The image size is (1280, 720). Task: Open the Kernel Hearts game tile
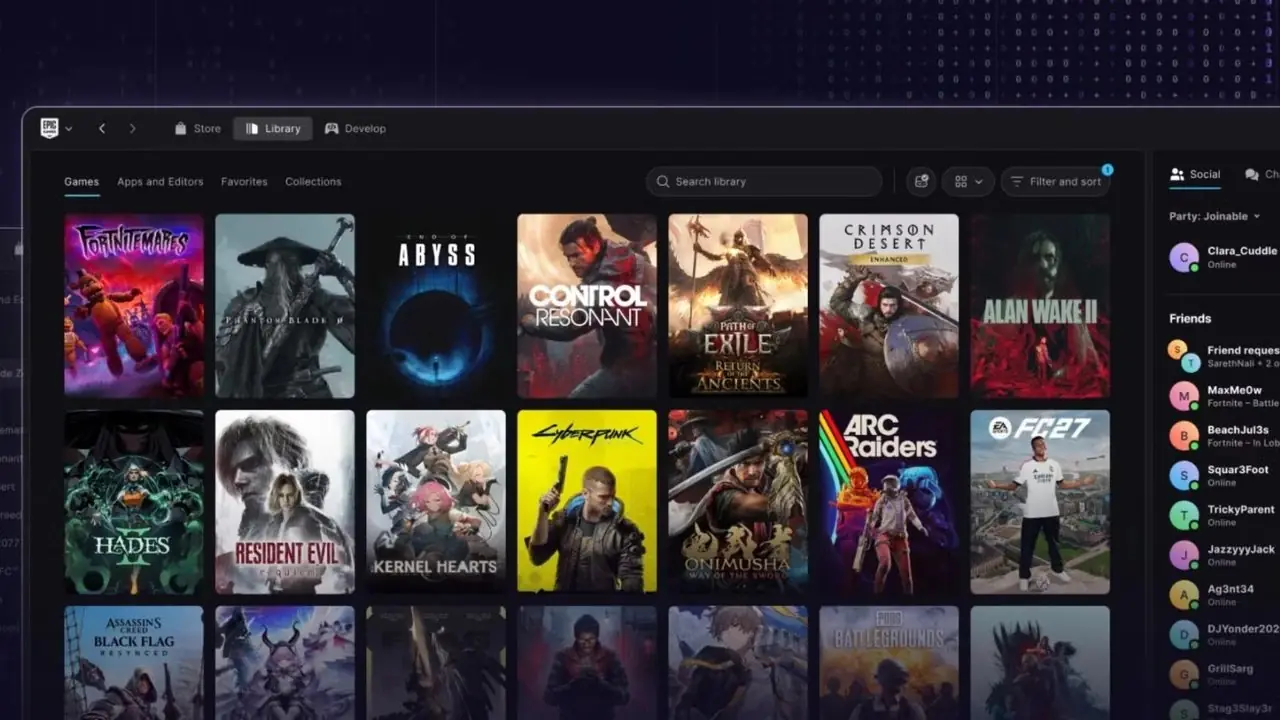point(436,502)
